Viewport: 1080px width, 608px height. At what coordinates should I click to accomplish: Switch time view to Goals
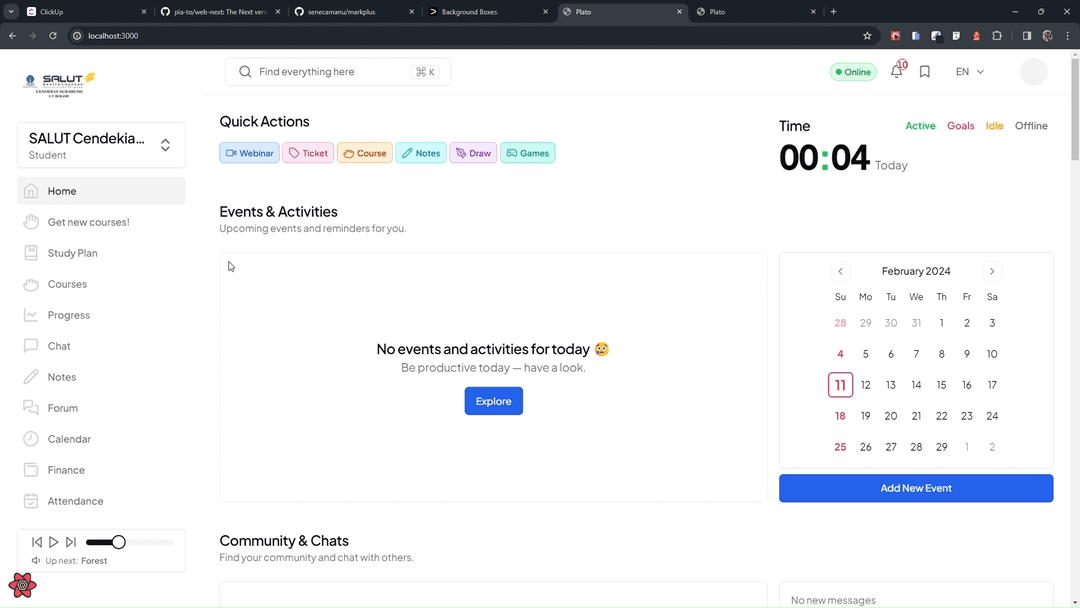click(x=960, y=126)
